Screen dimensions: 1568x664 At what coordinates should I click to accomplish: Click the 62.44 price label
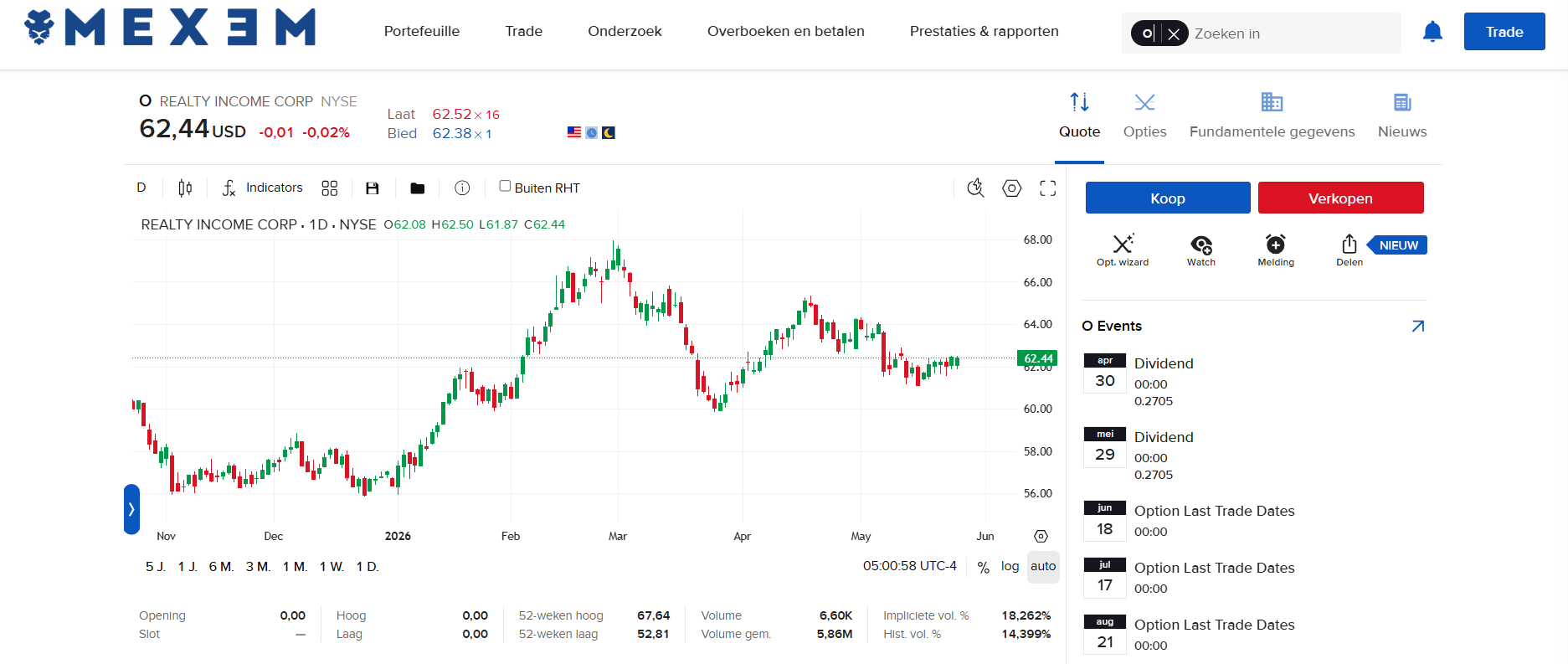click(1037, 358)
